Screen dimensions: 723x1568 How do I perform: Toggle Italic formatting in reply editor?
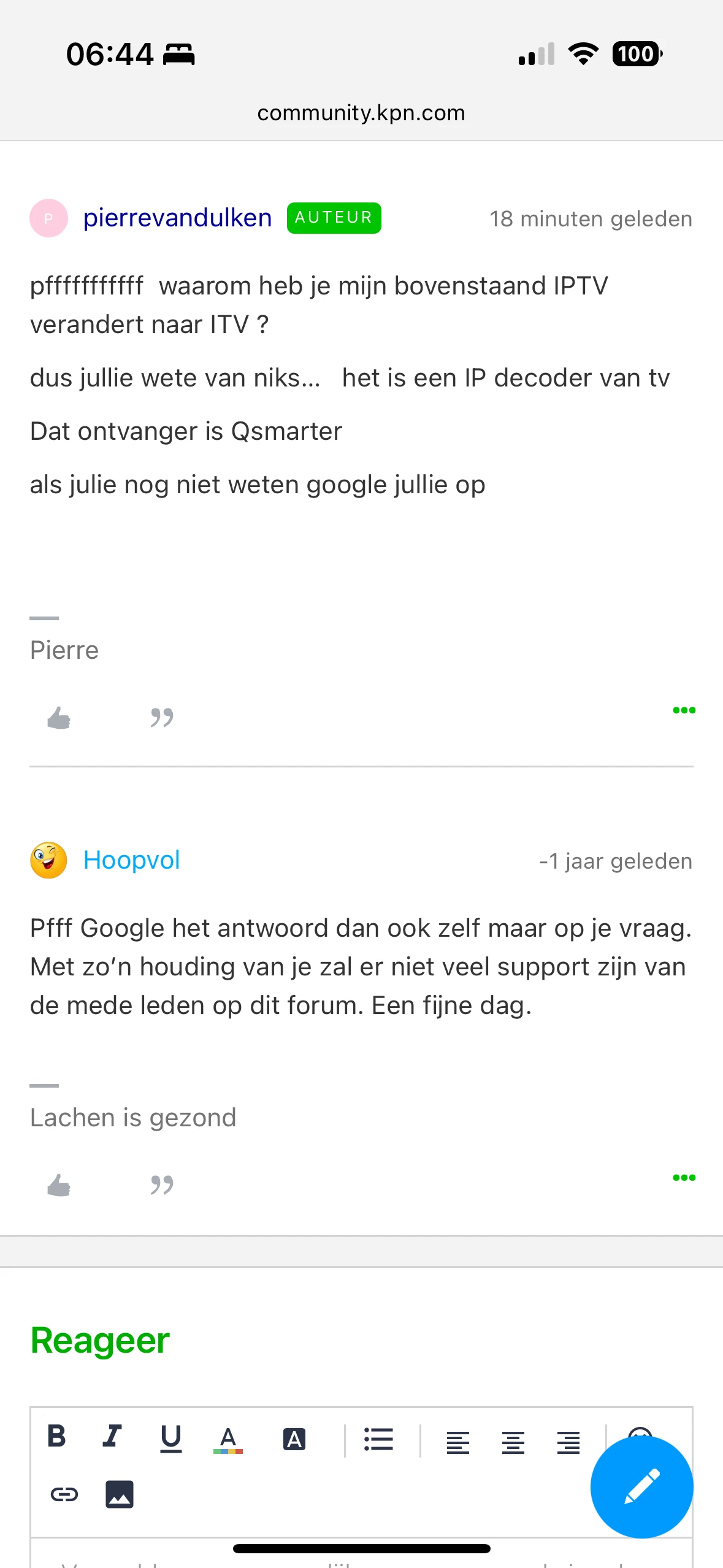pos(112,1437)
